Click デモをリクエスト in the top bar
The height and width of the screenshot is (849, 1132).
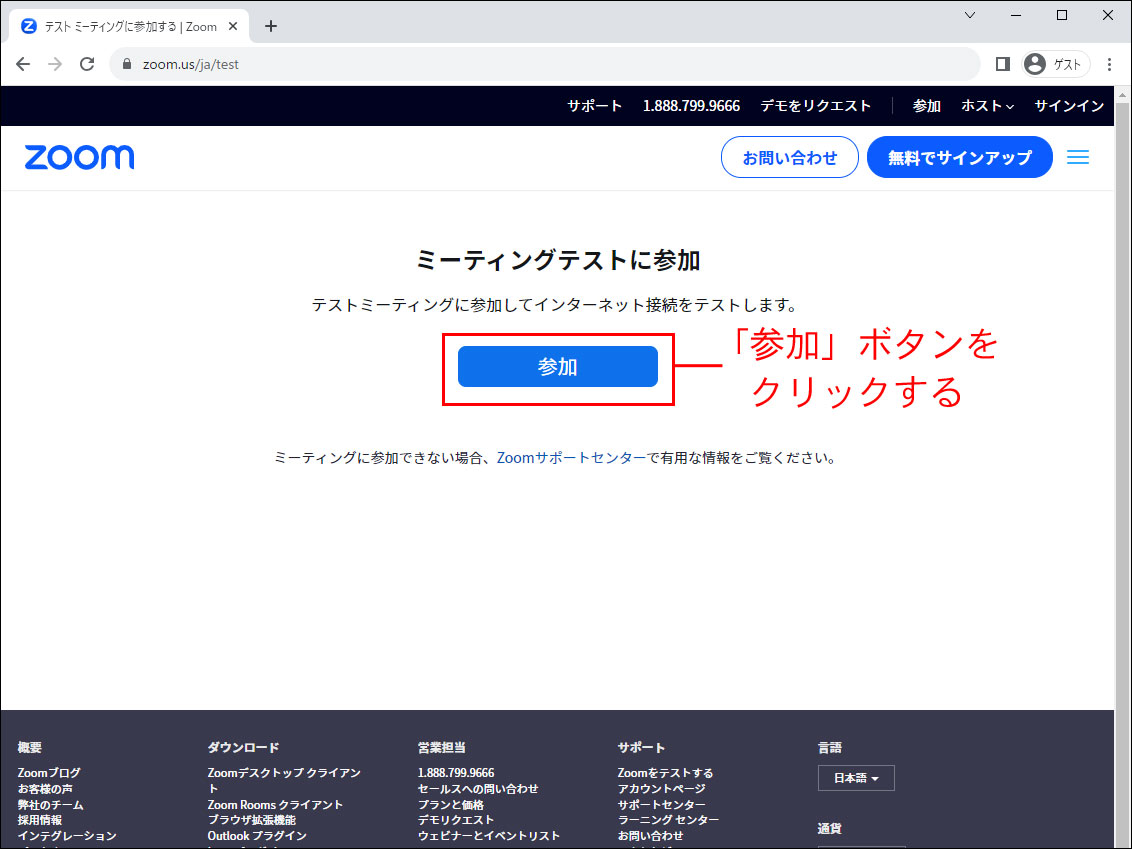click(816, 106)
